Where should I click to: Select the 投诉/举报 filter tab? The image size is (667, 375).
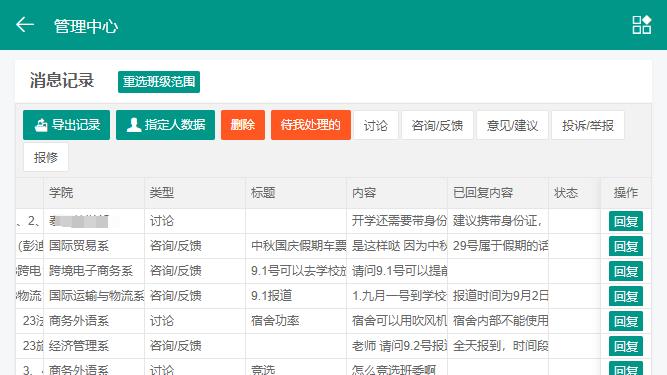click(588, 125)
